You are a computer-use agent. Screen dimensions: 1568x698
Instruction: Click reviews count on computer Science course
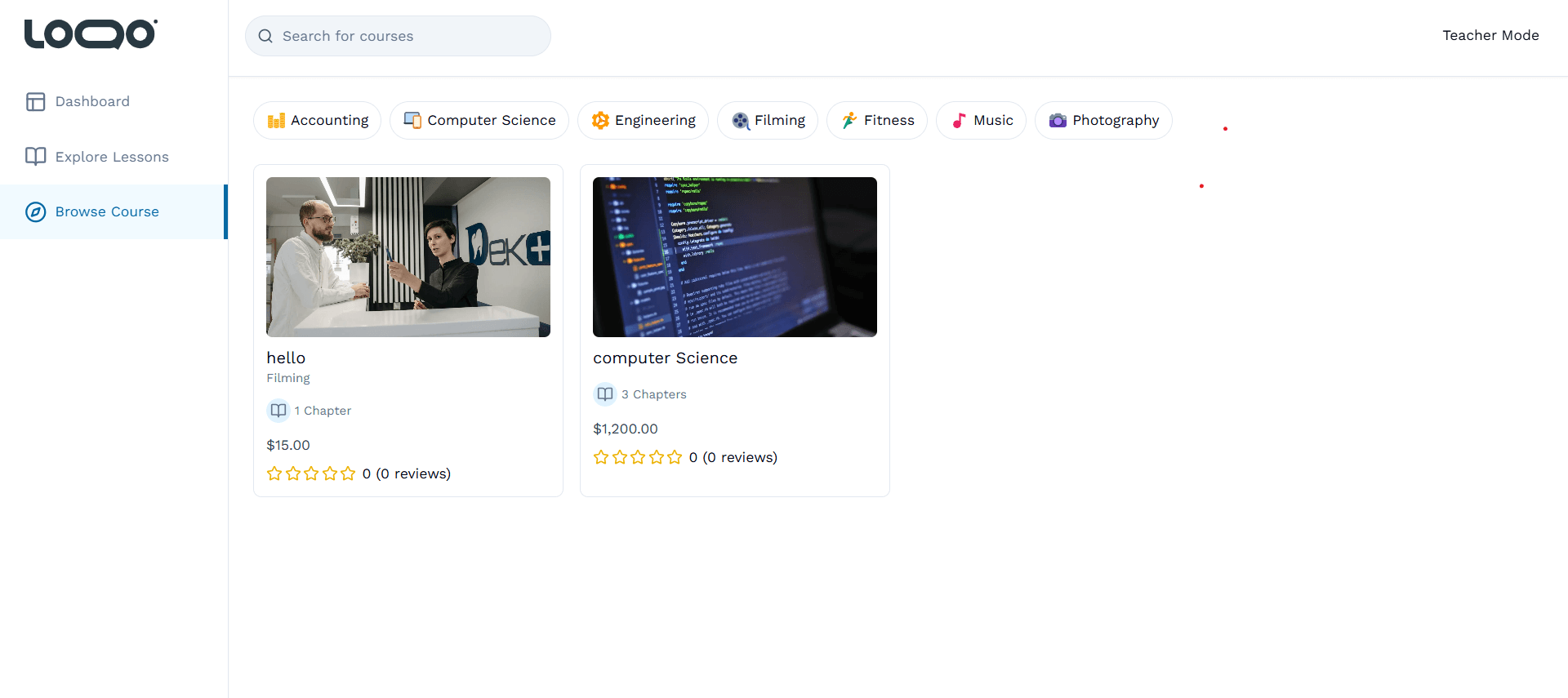[x=733, y=457]
